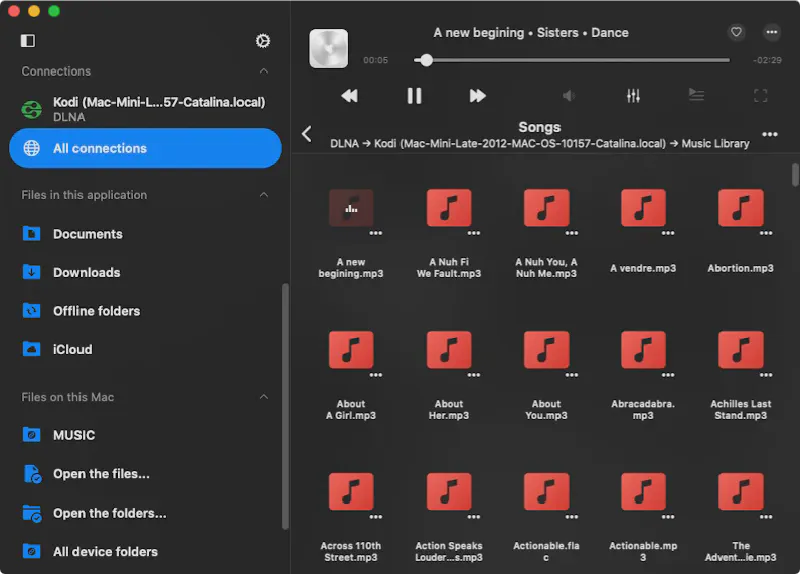Mark song as favorite with heart

pyautogui.click(x=737, y=32)
